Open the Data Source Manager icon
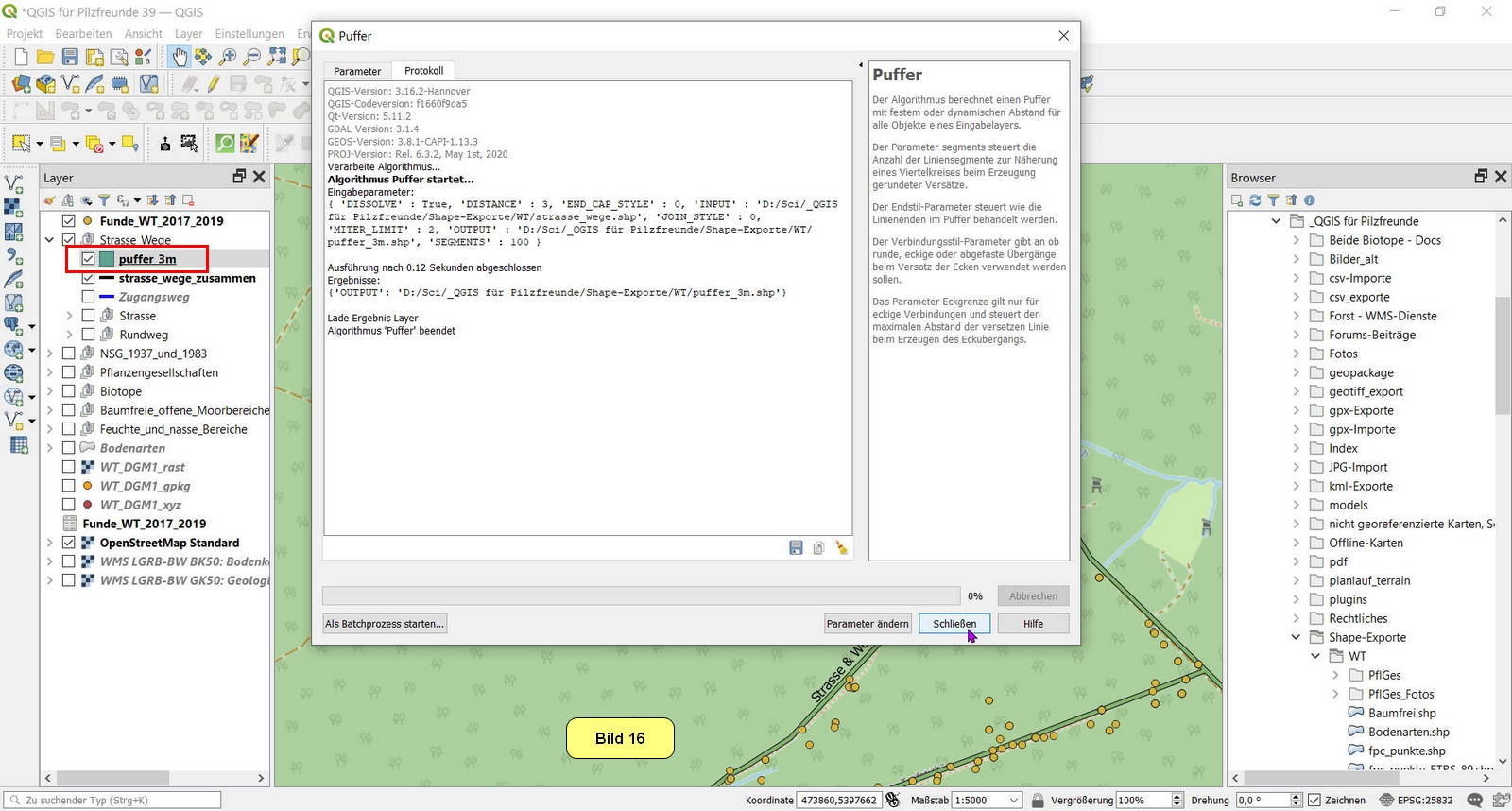 [x=21, y=84]
